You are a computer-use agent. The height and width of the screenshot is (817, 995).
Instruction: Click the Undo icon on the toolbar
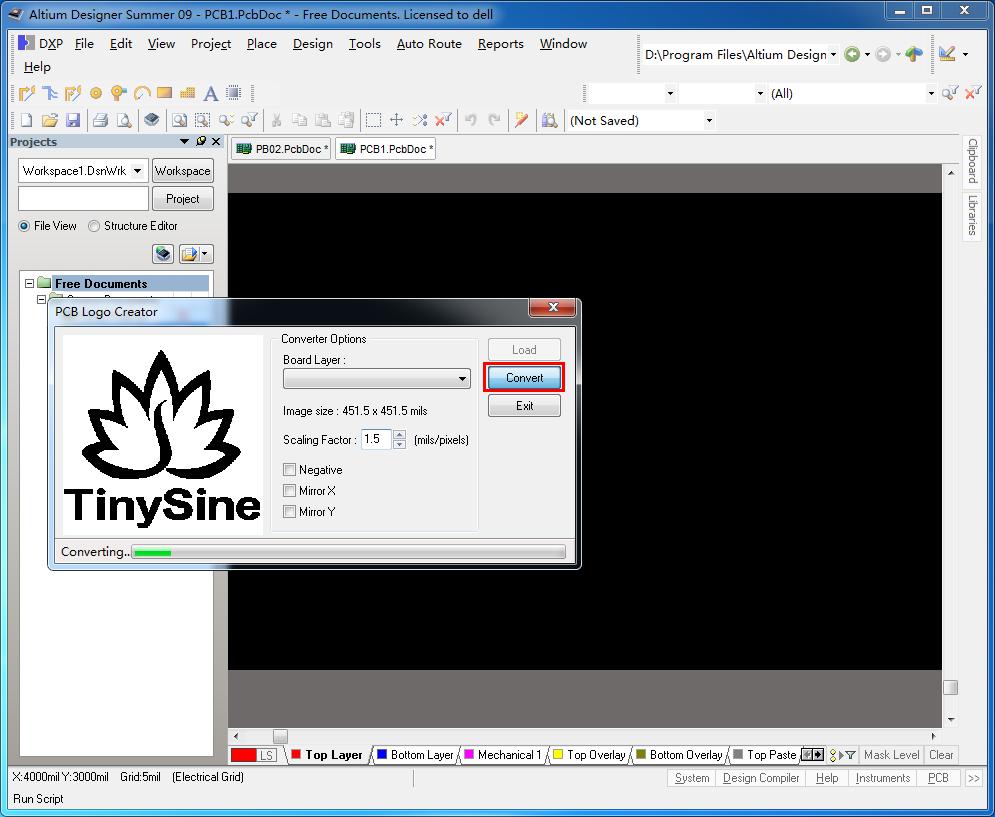pyautogui.click(x=470, y=119)
